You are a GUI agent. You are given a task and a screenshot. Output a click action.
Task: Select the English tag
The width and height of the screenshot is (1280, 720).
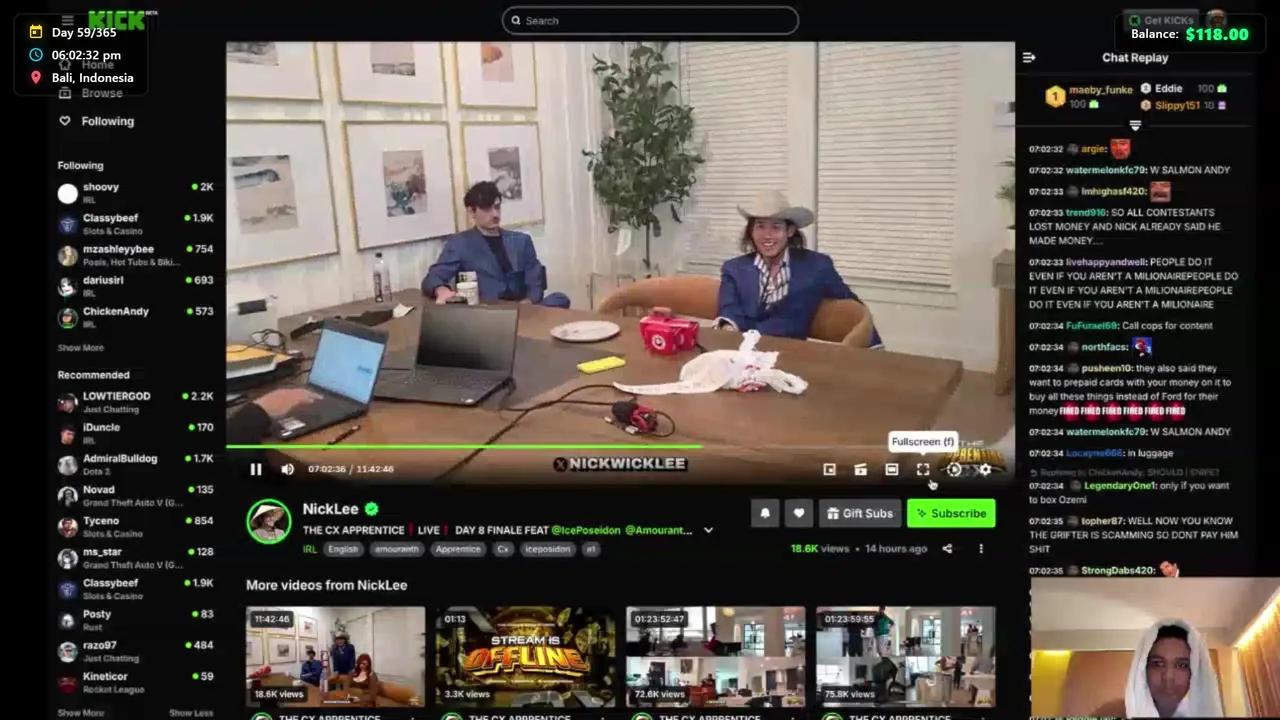(343, 549)
